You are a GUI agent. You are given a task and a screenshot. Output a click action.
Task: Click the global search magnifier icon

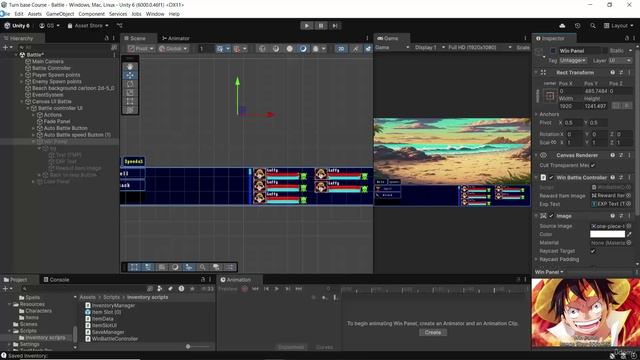coord(593,26)
